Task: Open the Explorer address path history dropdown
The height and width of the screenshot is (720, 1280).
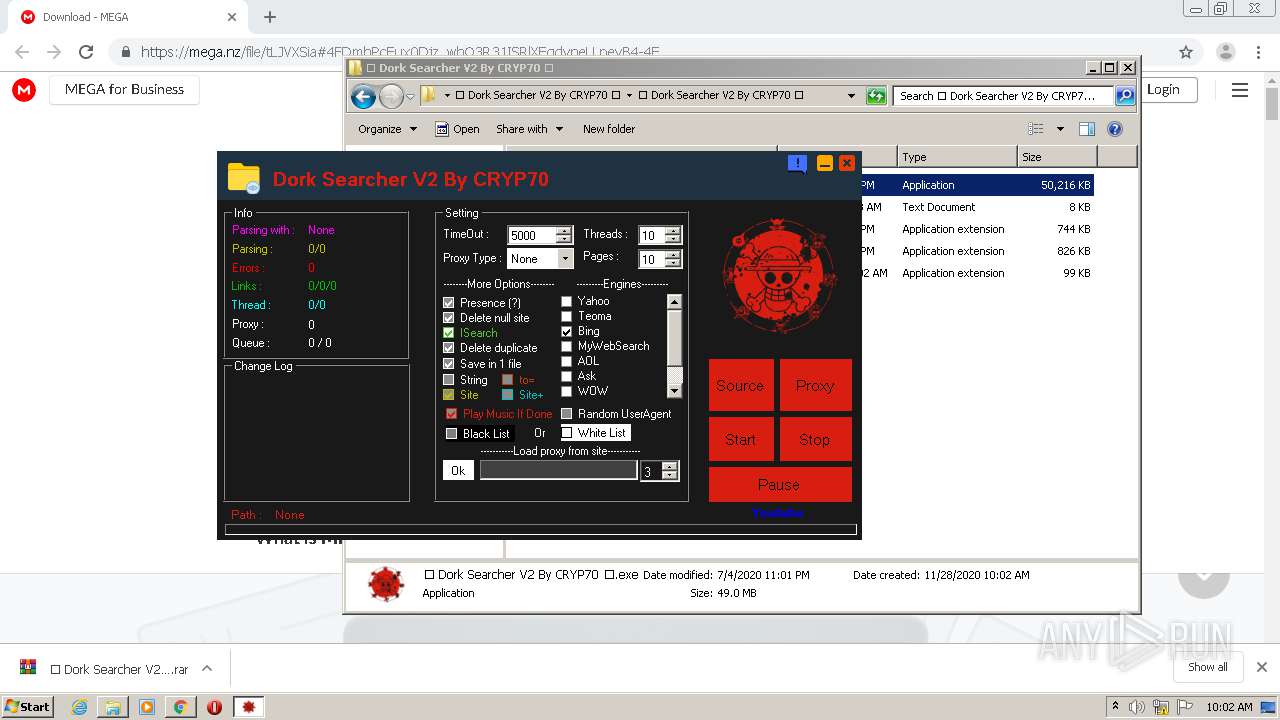Action: [851, 96]
